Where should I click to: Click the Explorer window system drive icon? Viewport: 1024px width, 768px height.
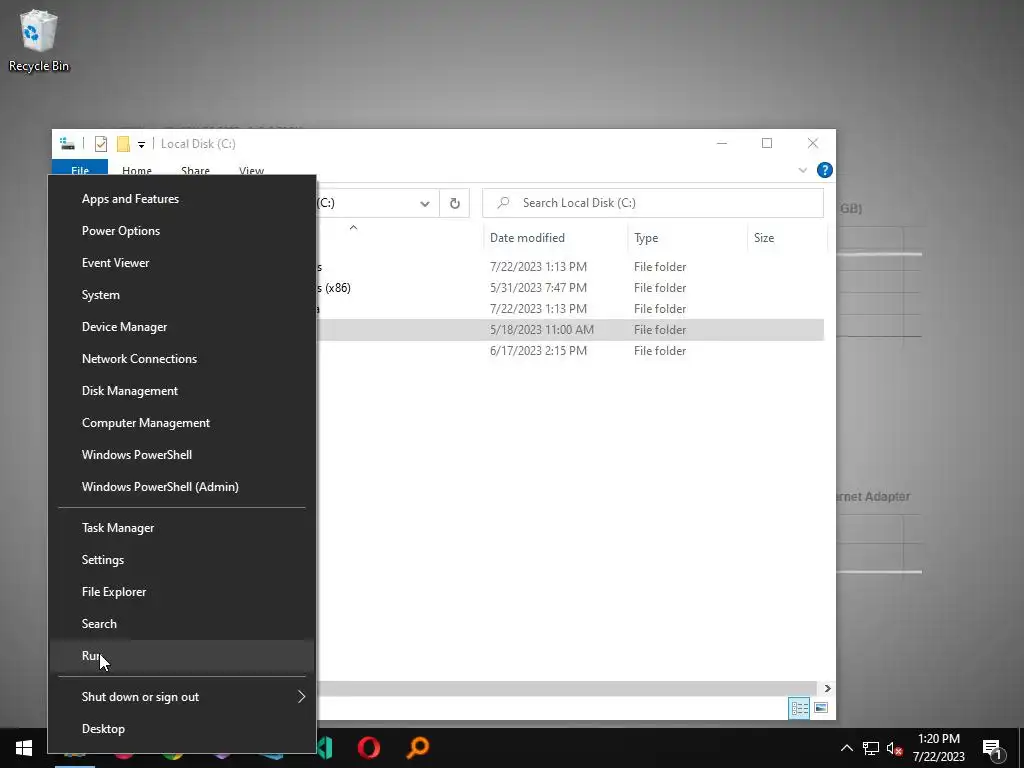pyautogui.click(x=67, y=143)
